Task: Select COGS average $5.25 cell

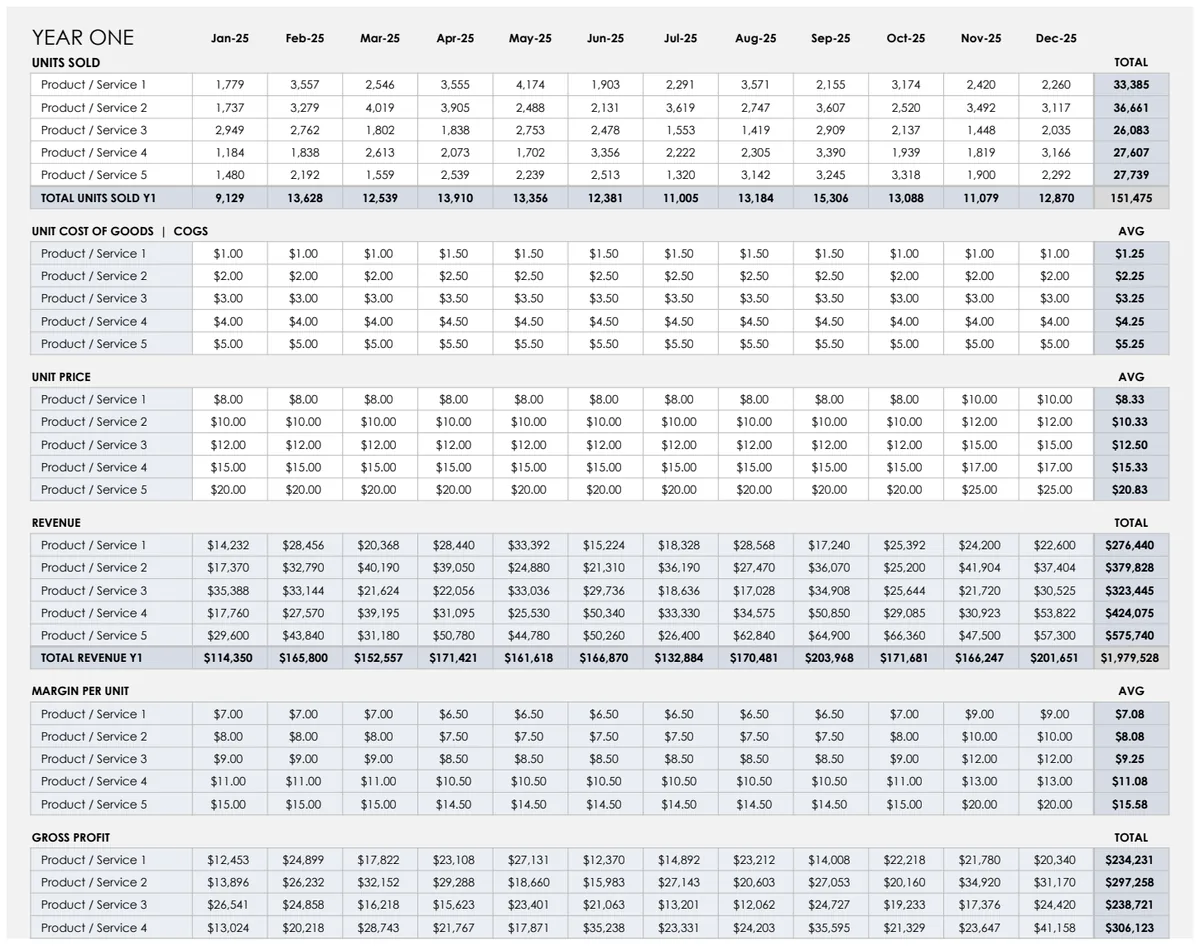Action: click(x=1131, y=344)
